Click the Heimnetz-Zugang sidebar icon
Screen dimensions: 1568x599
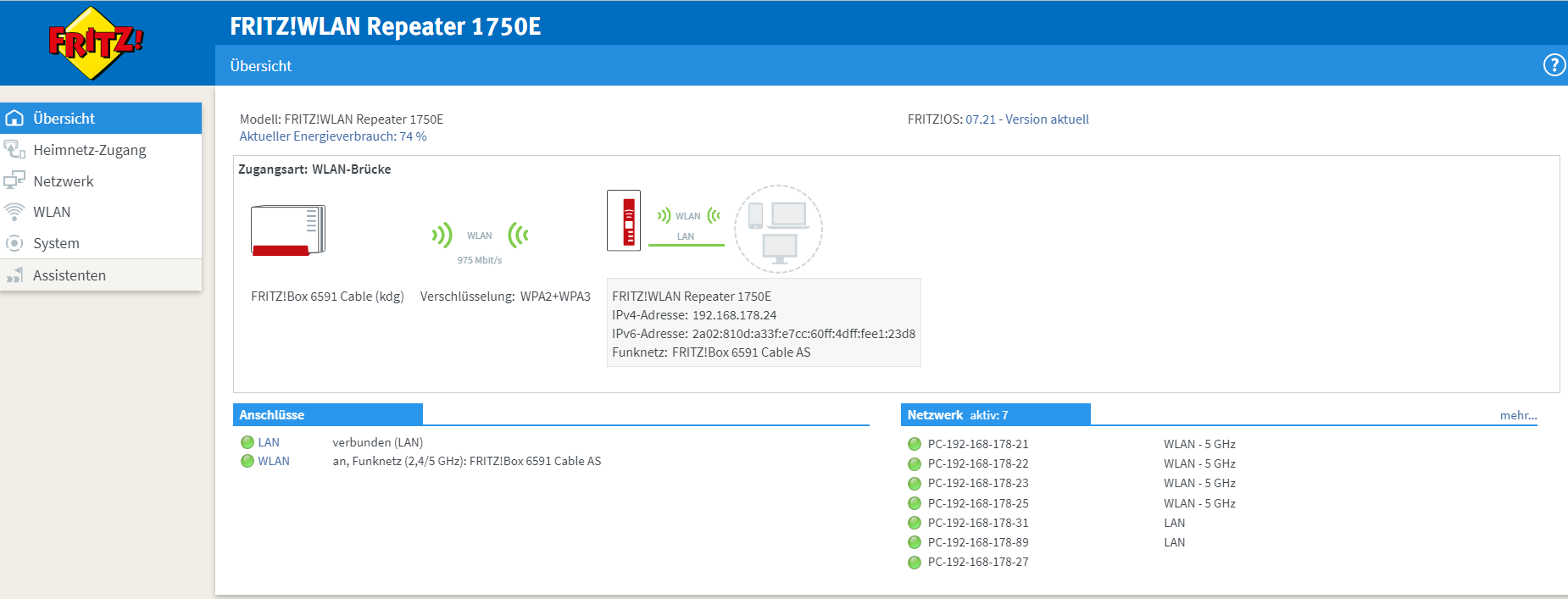coord(14,149)
